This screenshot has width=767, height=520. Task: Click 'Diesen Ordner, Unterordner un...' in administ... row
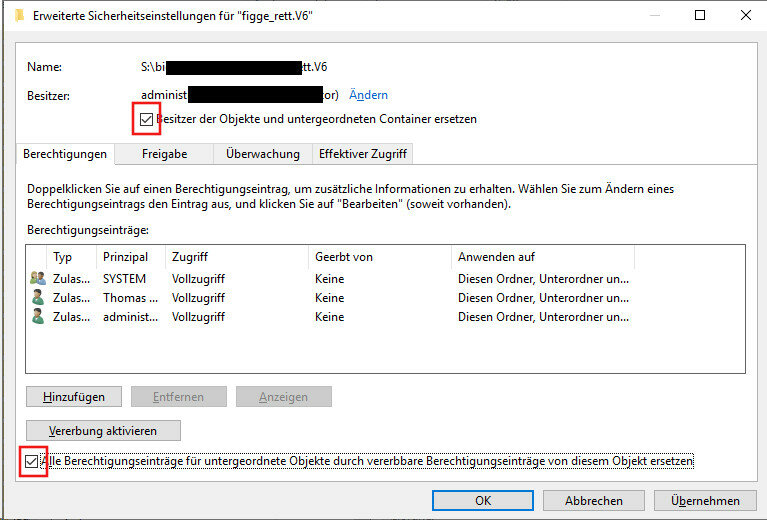click(543, 317)
